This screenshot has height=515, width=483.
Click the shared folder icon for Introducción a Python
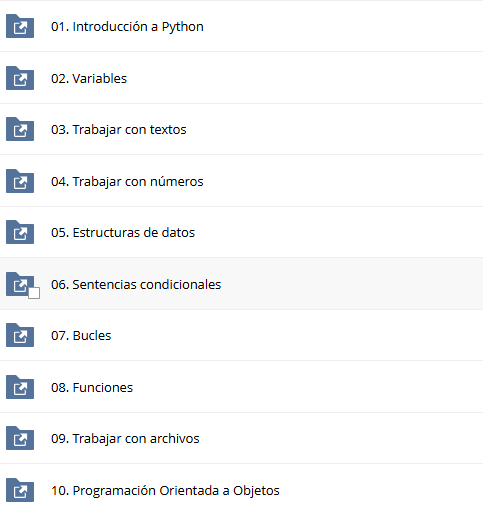pyautogui.click(x=20, y=26)
